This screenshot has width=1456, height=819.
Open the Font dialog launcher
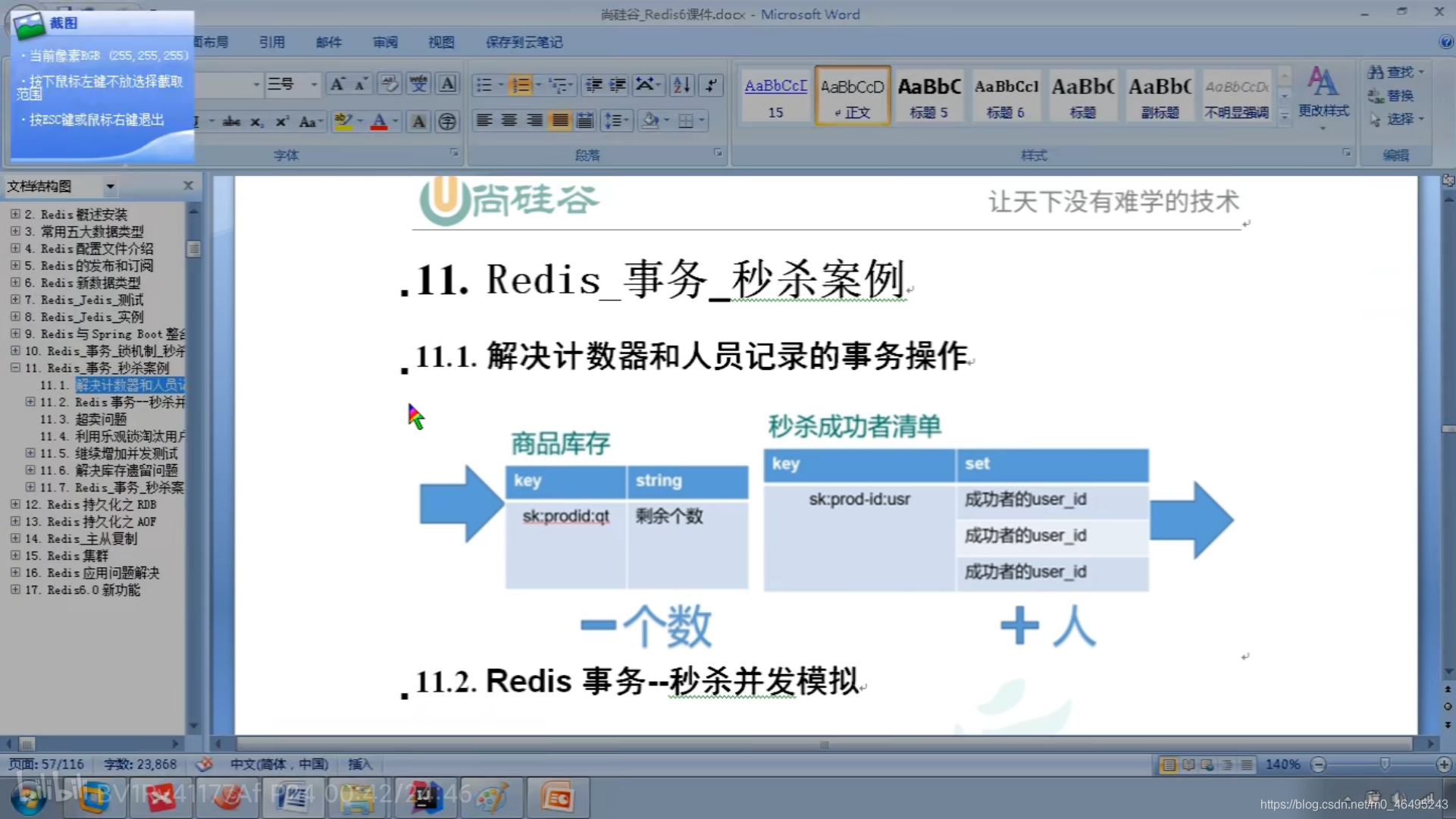[x=454, y=153]
